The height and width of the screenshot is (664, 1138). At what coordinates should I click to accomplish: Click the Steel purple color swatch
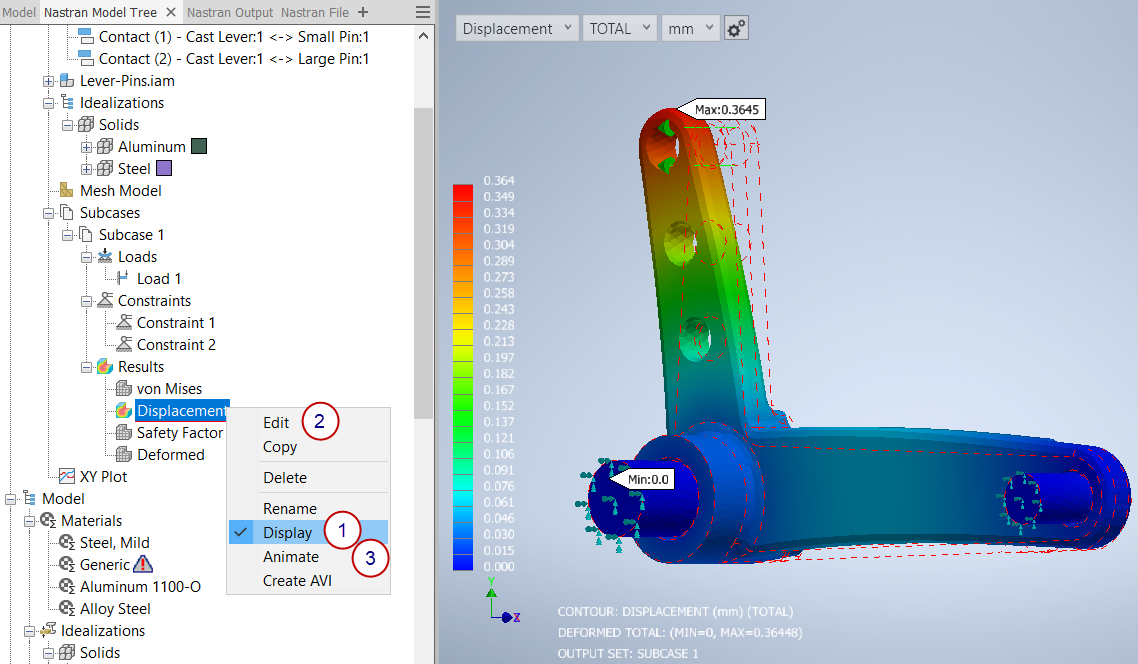[x=164, y=168]
